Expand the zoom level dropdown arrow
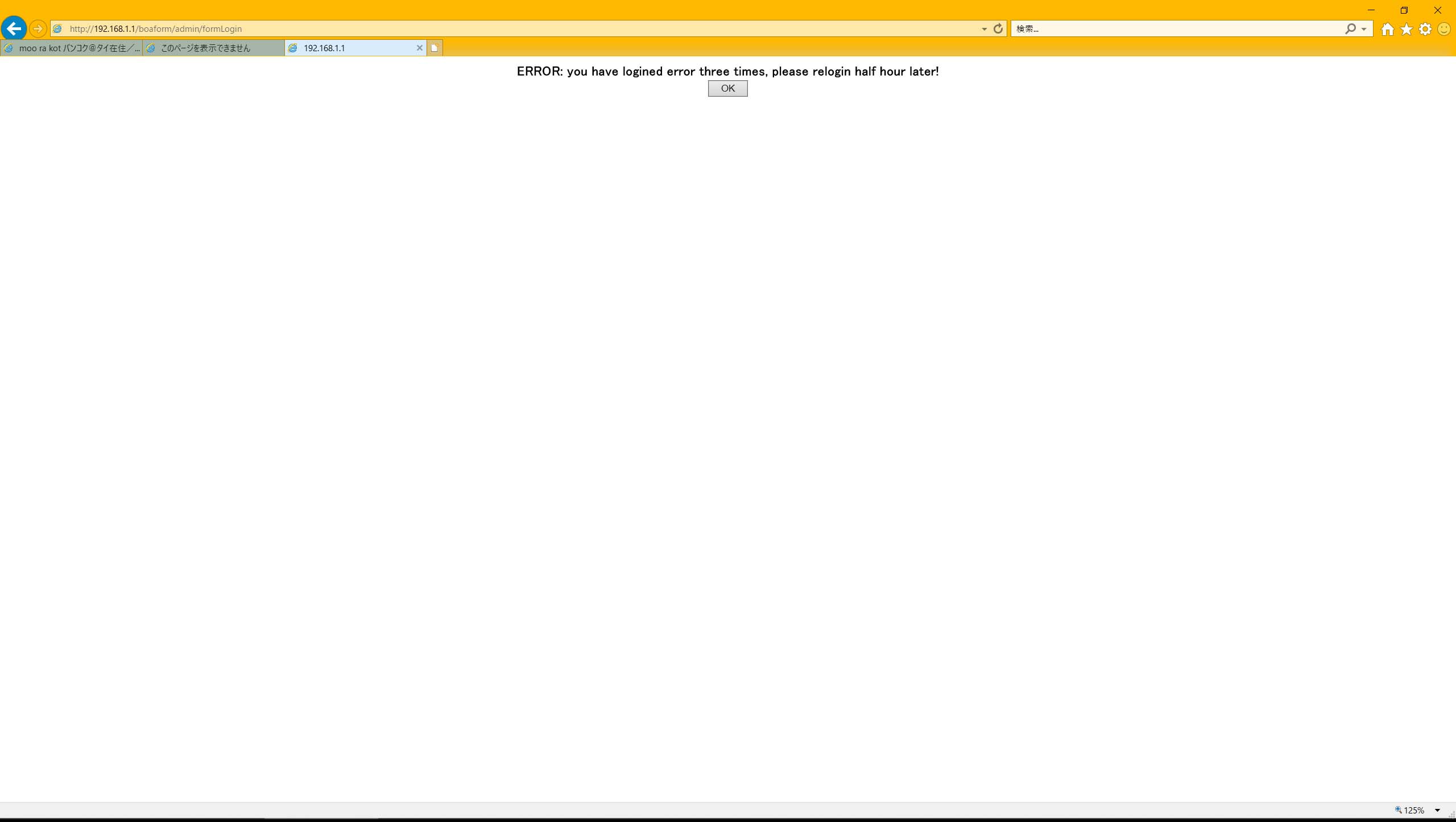Screen dimensions: 1456x822 pyautogui.click(x=1437, y=810)
